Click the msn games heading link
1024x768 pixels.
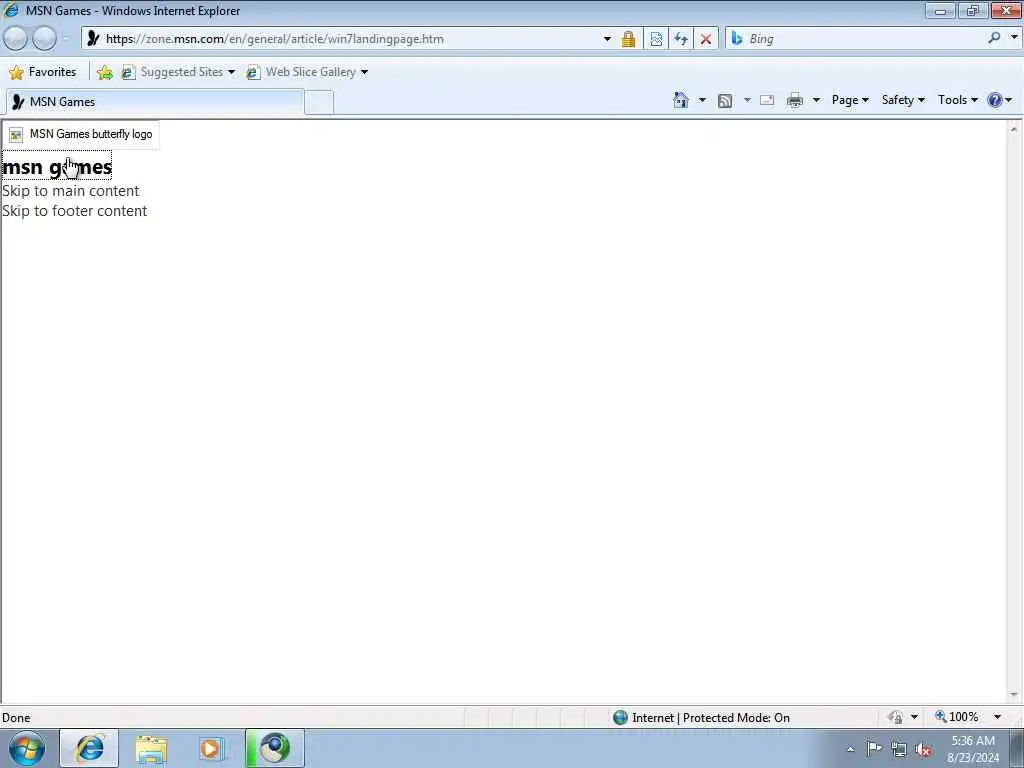pos(57,167)
